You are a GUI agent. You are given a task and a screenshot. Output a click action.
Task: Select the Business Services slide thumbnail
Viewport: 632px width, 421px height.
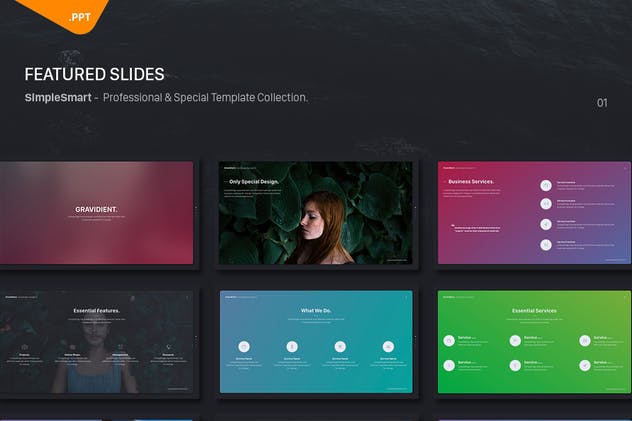[534, 212]
